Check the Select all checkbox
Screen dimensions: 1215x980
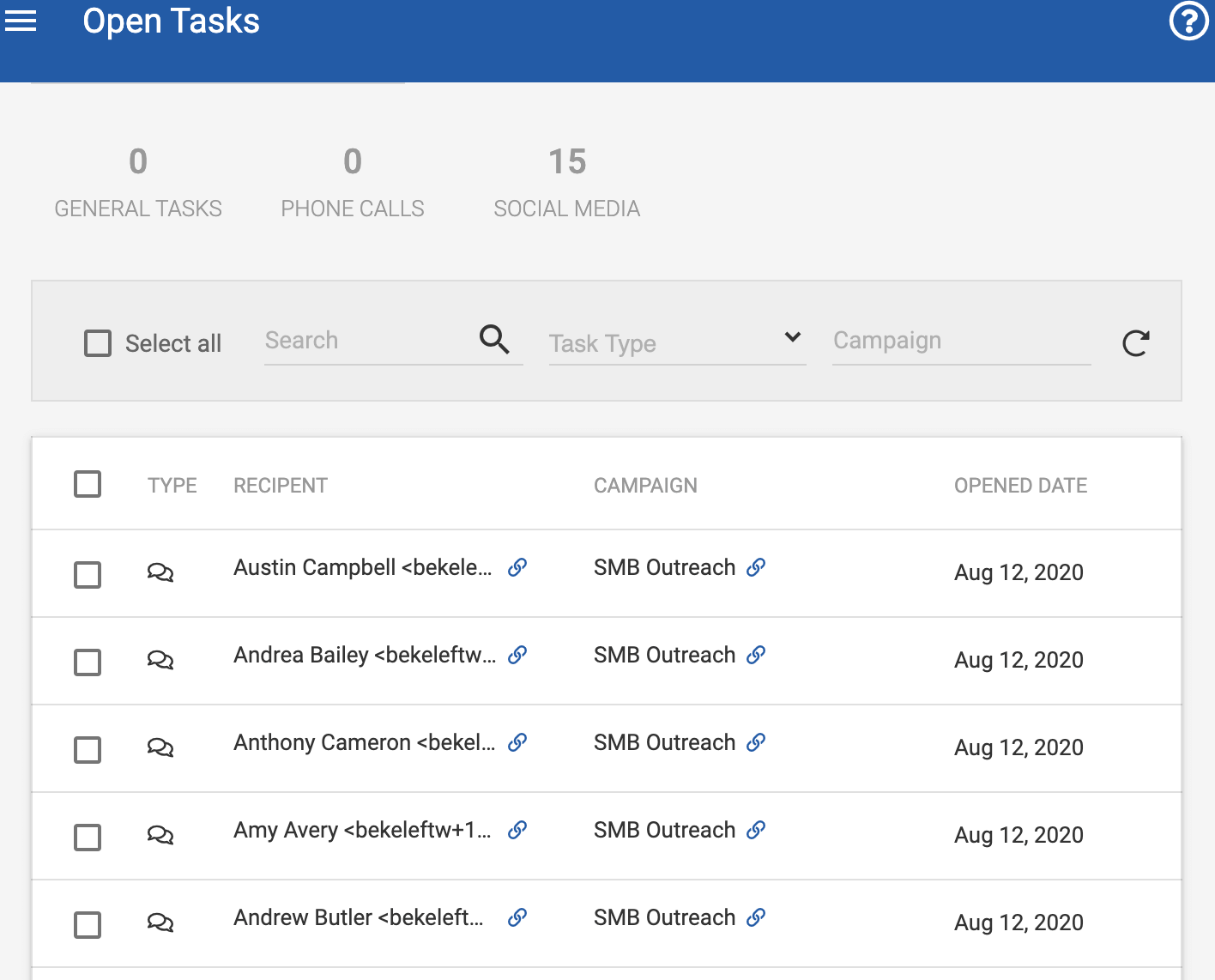pyautogui.click(x=98, y=343)
